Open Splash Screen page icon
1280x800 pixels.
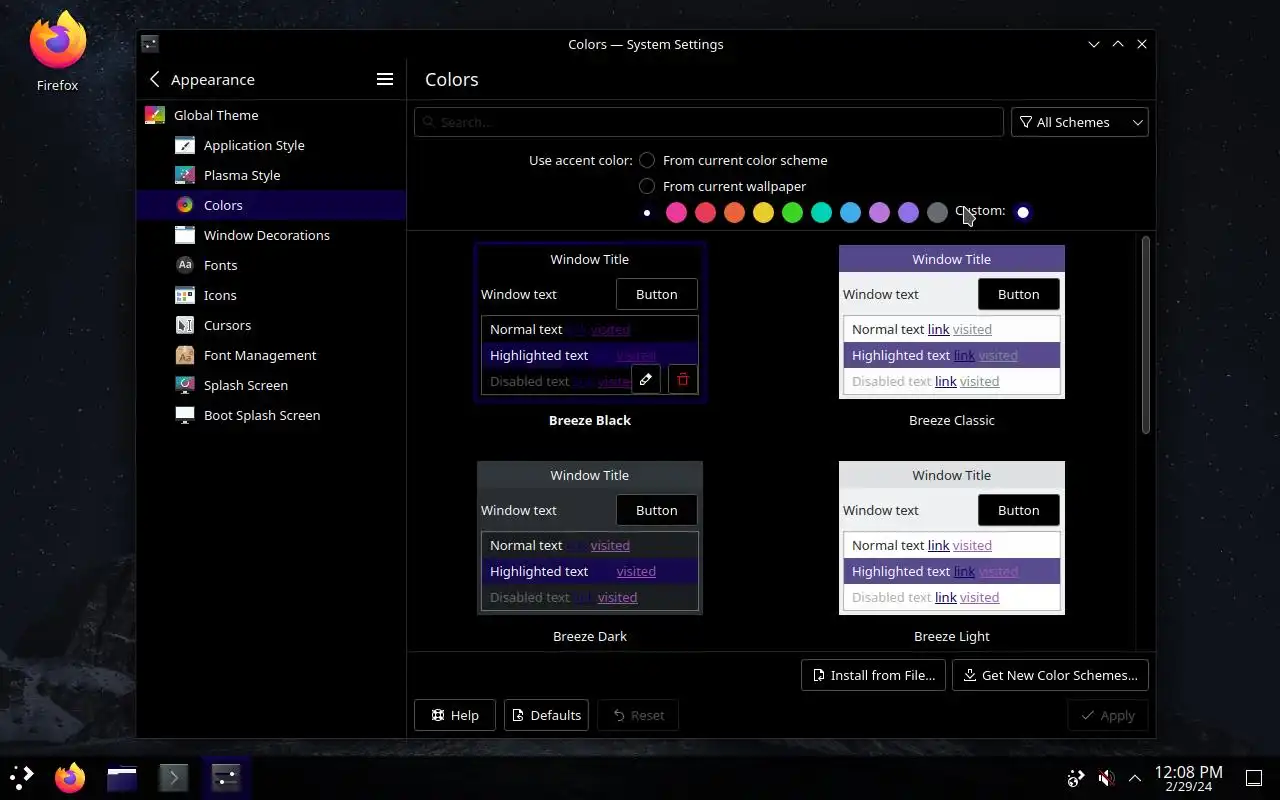184,385
